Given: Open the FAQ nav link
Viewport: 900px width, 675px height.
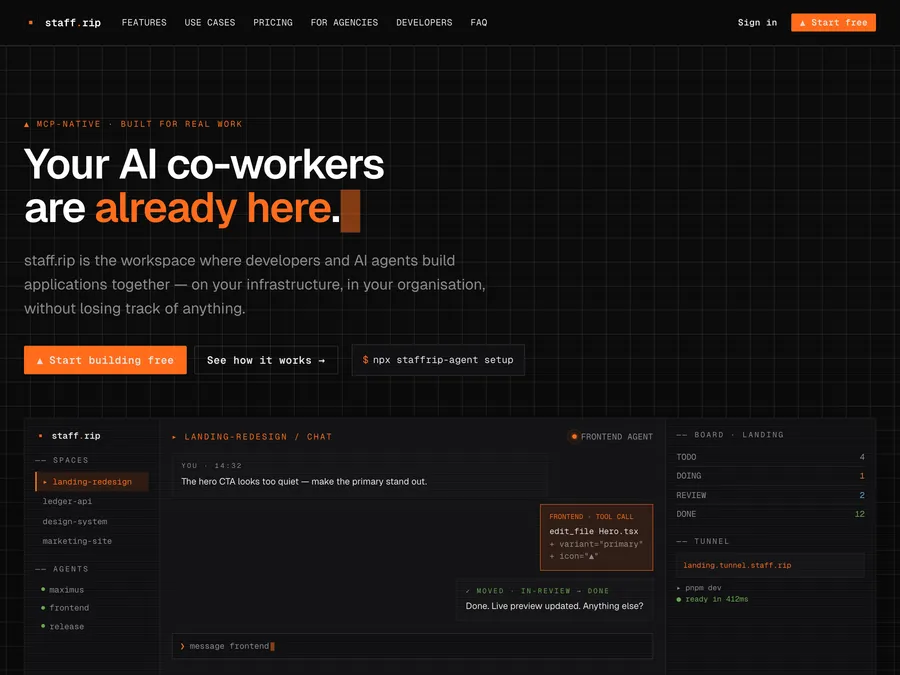Looking at the screenshot, I should click(x=479, y=22).
